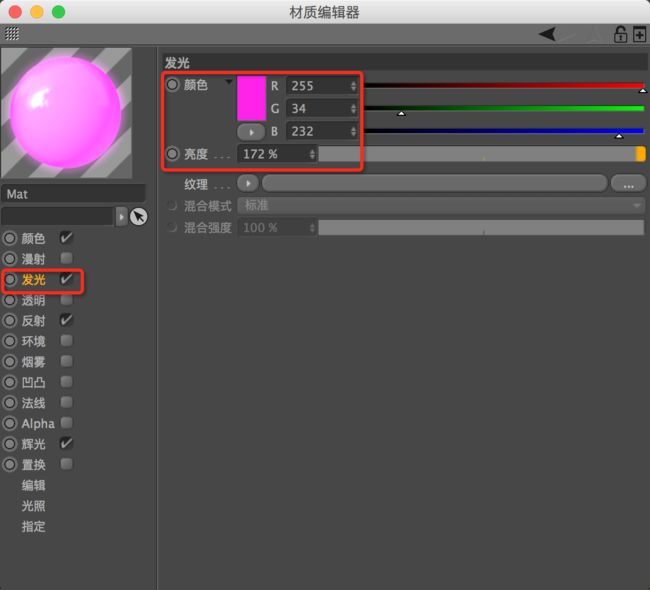Open the 混合模式 标准 dropdown
Screen dimensions: 650x590
(x=441, y=206)
